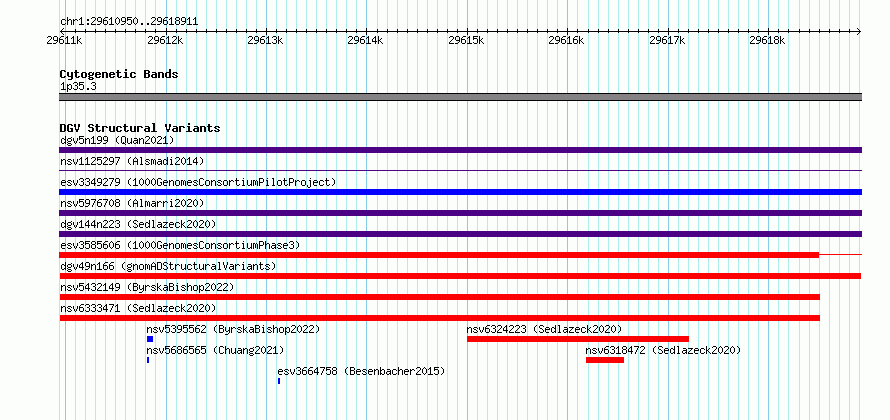Open esv3349279 (1000GenomesConsortiumPilotProject) label
Image resolution: width=890 pixels, height=420 pixels.
[198, 182]
